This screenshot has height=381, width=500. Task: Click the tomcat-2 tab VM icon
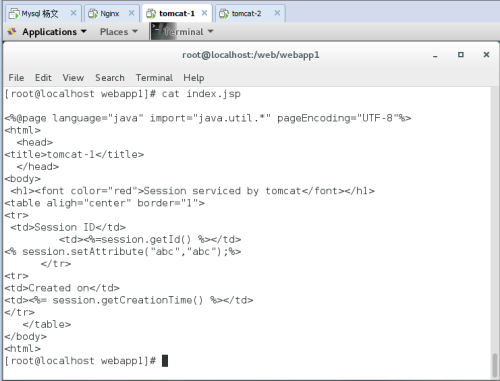pos(224,14)
